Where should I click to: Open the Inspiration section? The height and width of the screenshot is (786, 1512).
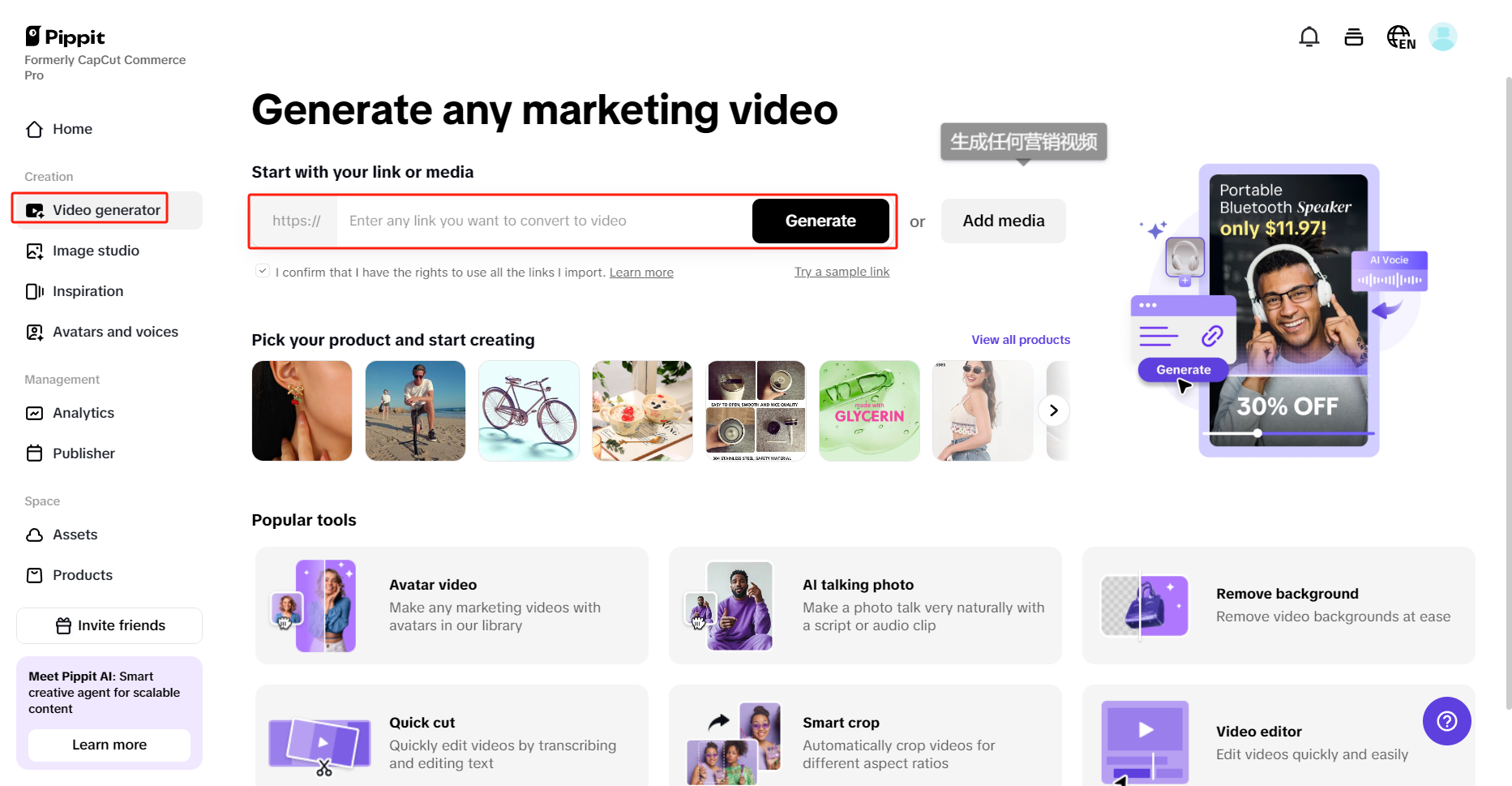coord(88,291)
